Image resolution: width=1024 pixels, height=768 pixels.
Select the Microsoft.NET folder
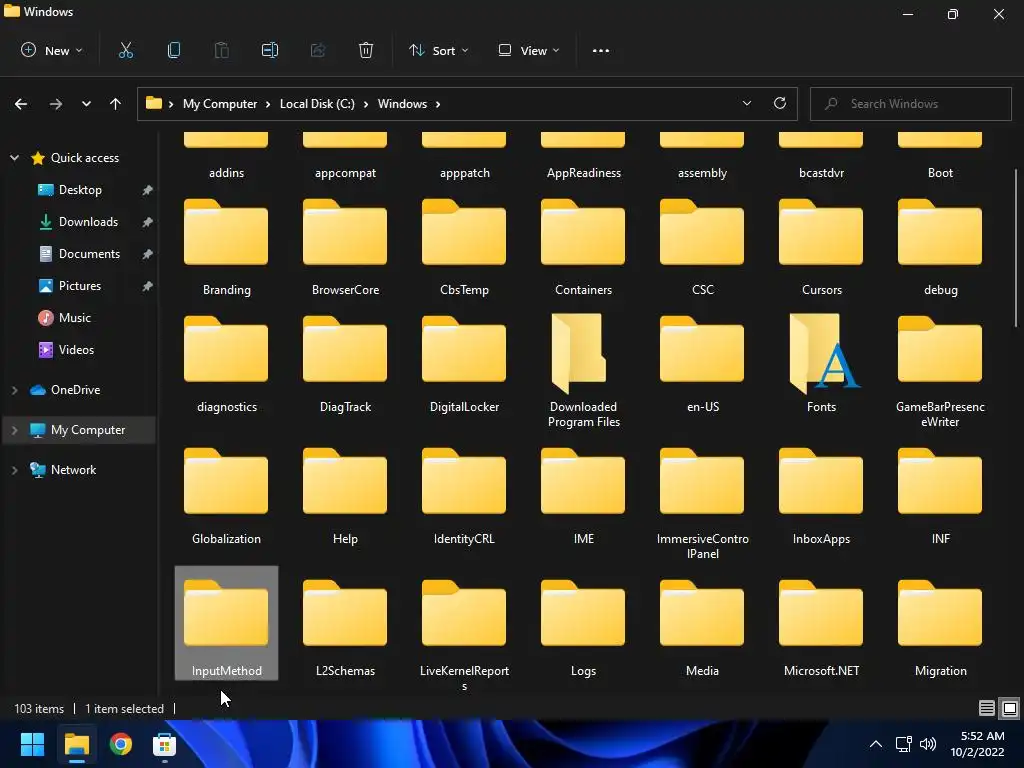821,628
